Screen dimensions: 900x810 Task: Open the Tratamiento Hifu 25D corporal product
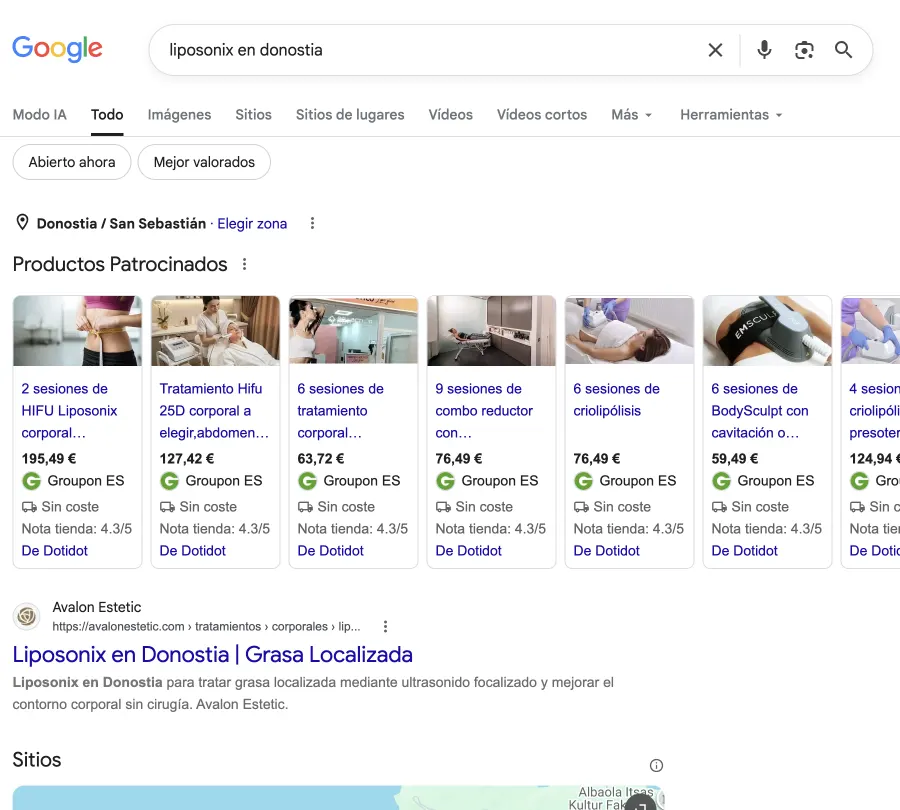click(214, 410)
